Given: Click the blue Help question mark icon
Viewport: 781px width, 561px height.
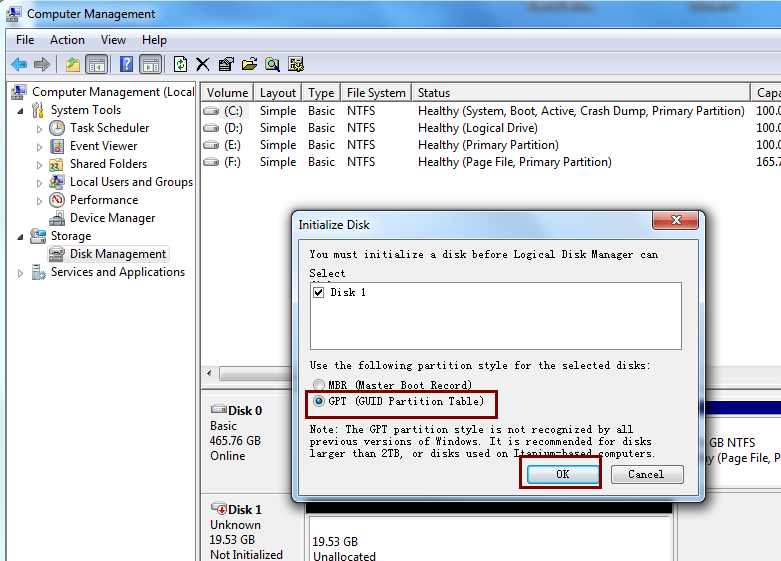Looking at the screenshot, I should pos(127,64).
